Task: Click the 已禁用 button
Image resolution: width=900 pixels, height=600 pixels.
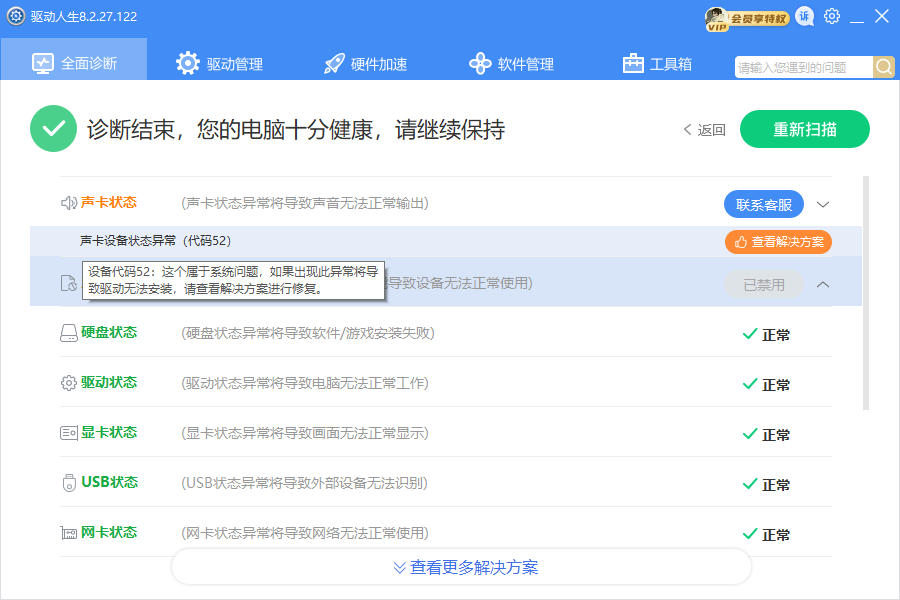Action: [x=763, y=284]
